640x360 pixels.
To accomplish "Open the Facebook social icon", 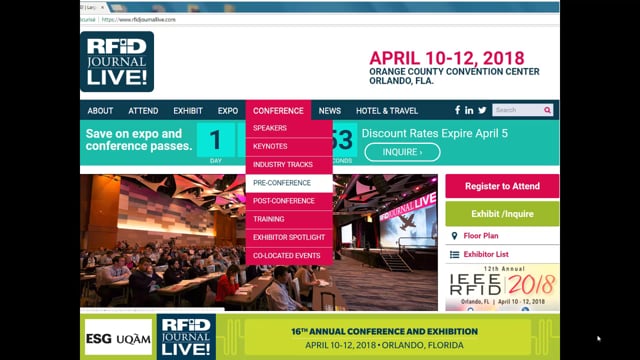I will 458,110.
